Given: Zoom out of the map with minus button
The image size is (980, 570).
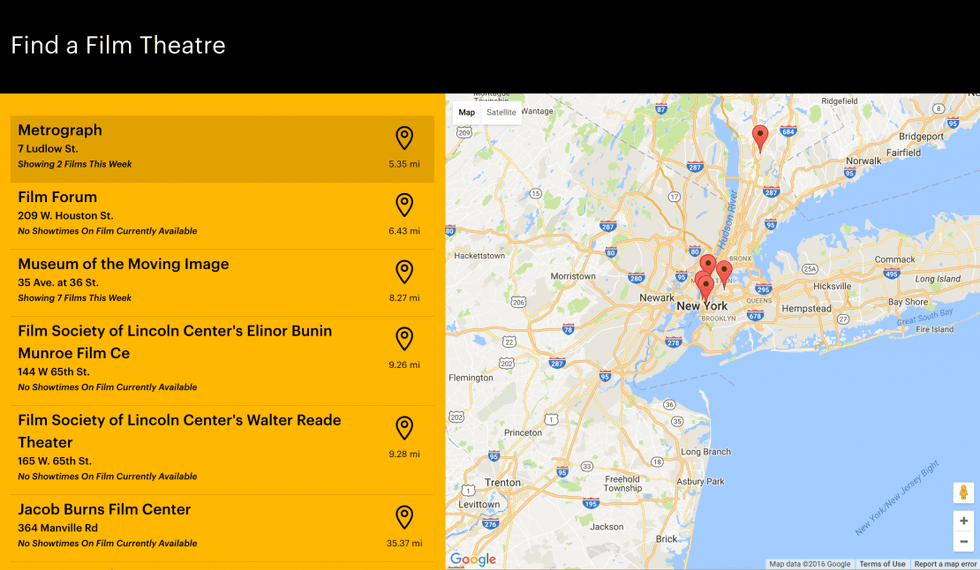Looking at the screenshot, I should point(963,541).
